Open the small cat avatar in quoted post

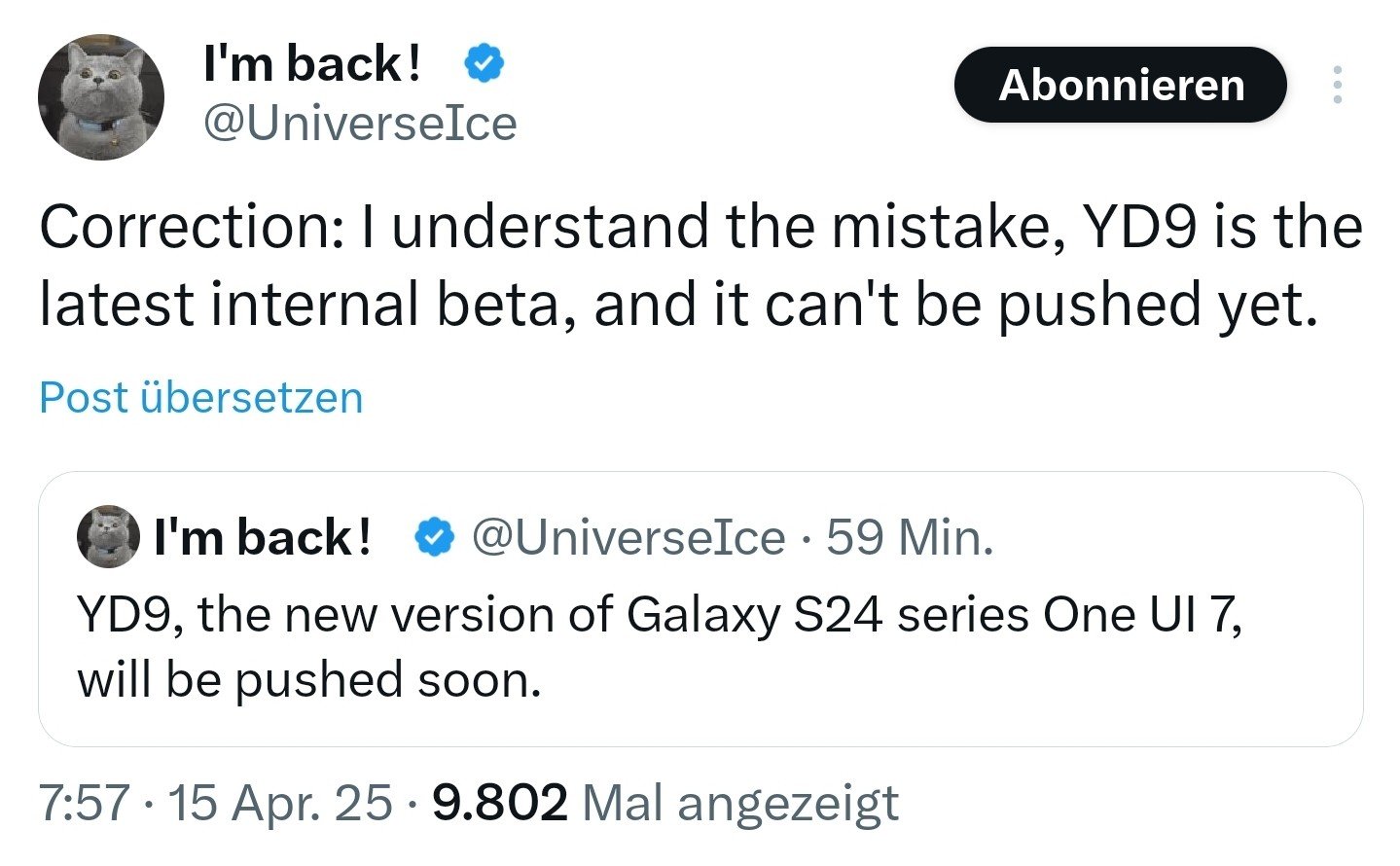(108, 536)
